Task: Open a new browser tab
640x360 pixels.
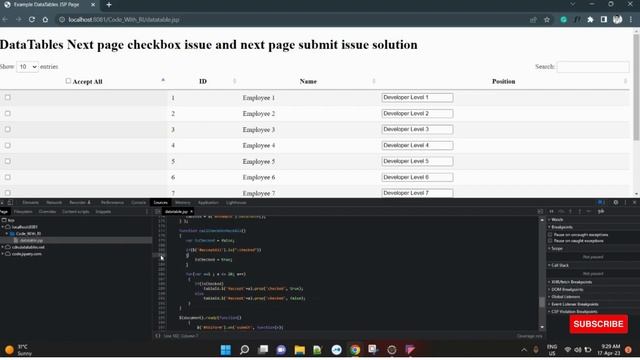Action: [x=109, y=5]
